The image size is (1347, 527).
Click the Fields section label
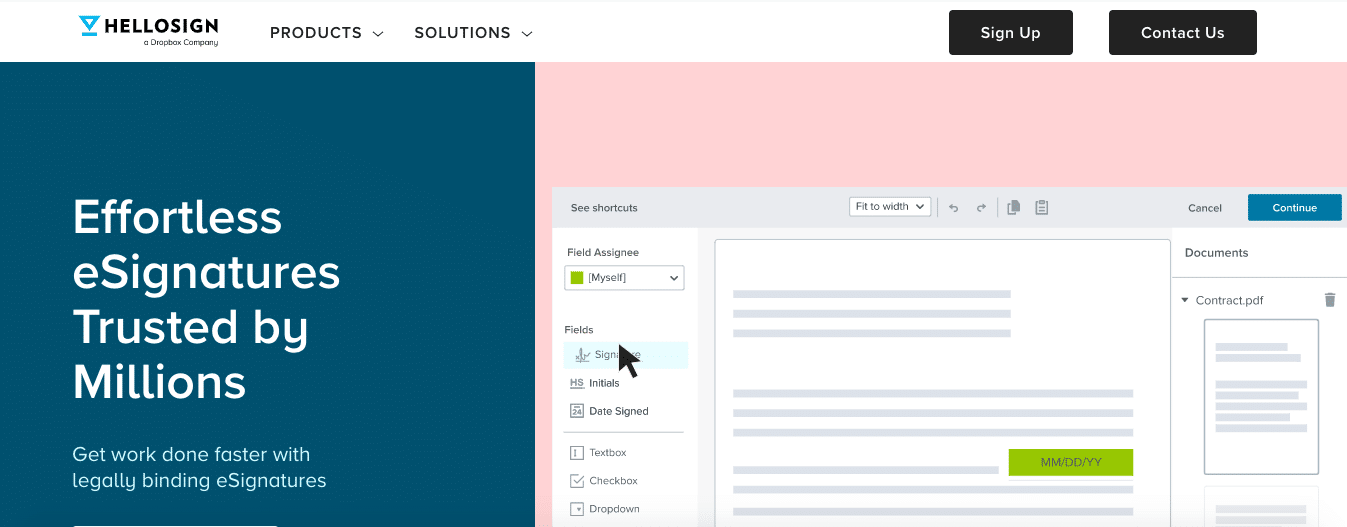[579, 329]
